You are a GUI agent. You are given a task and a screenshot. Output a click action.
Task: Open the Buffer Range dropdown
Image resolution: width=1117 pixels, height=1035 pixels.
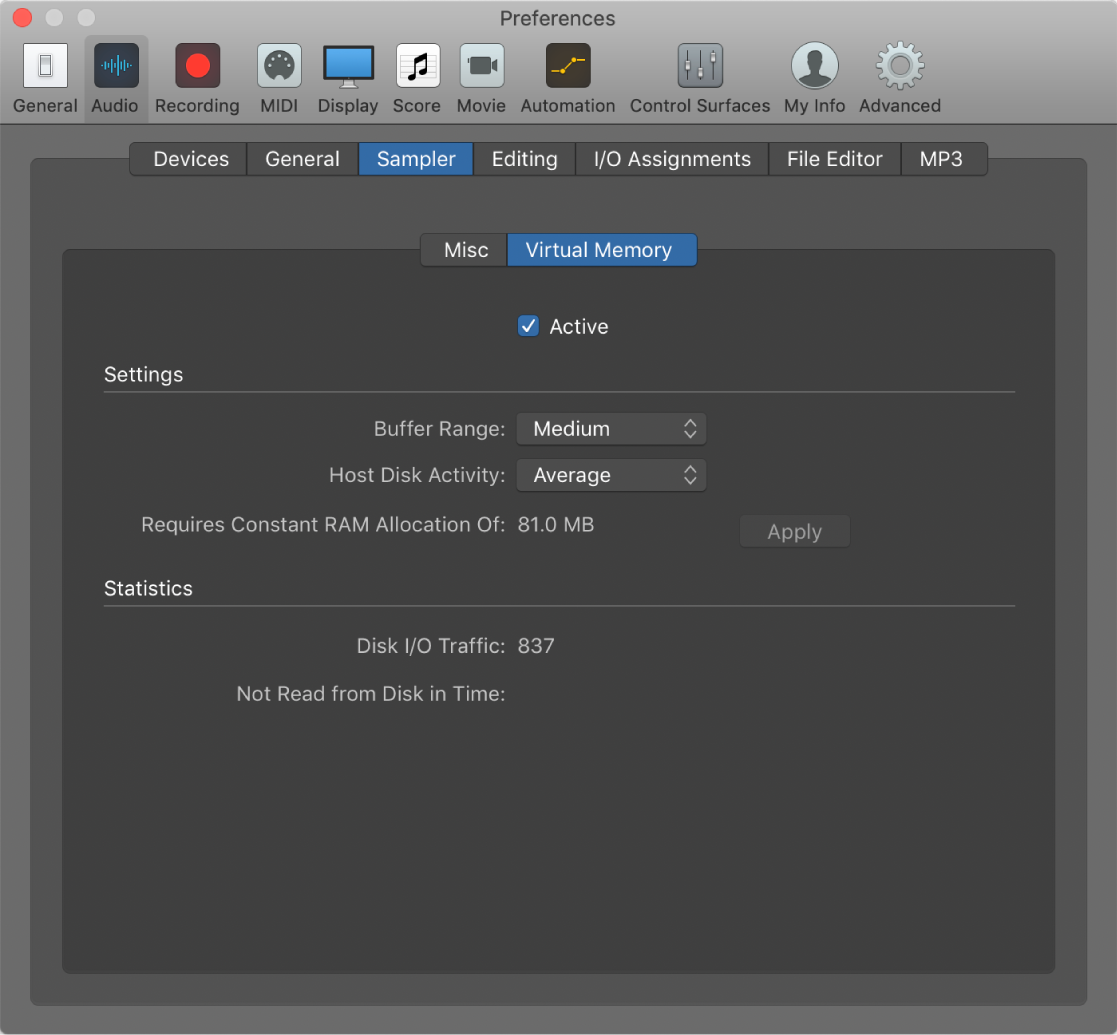[611, 428]
